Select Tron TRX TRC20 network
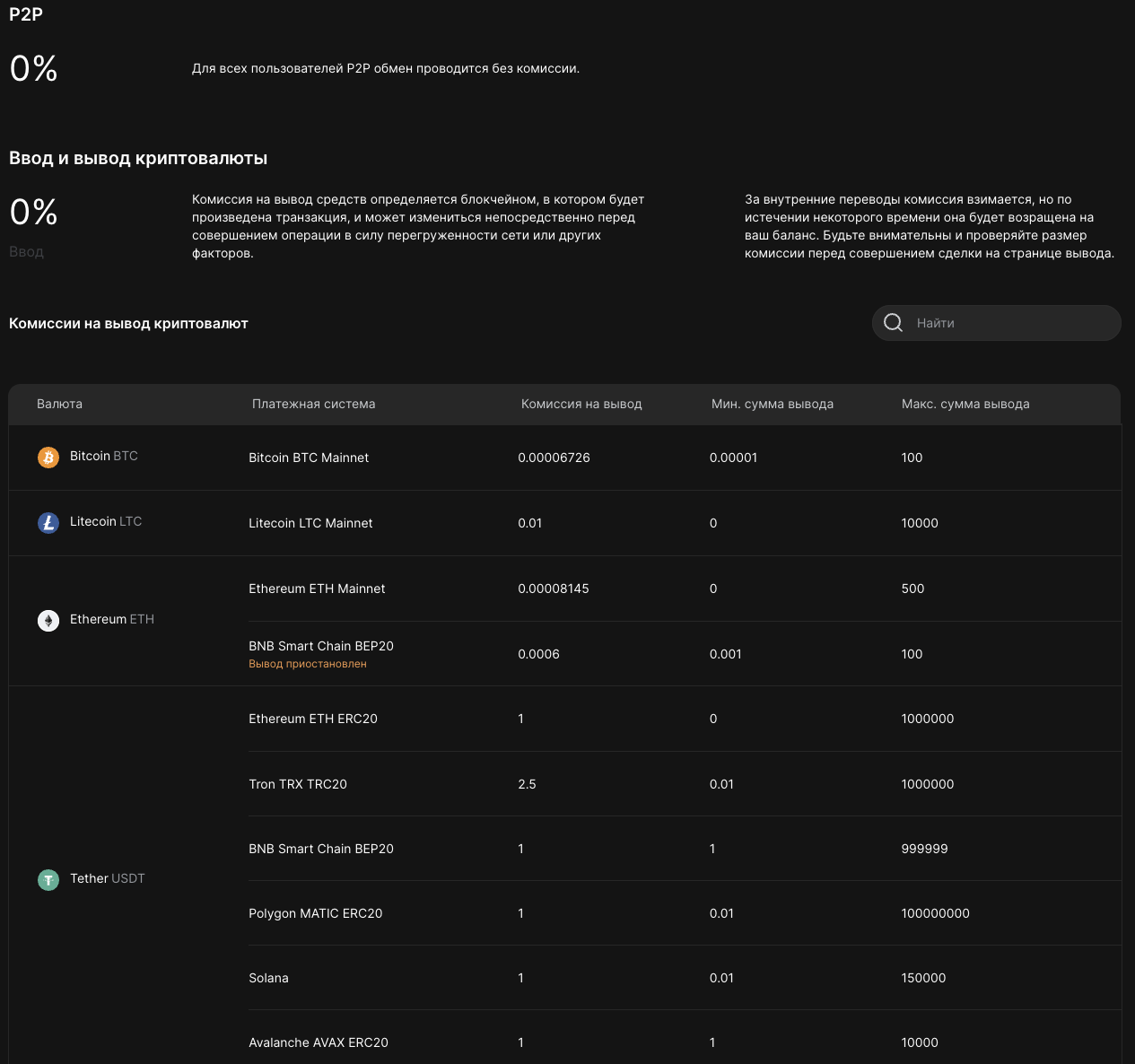This screenshot has width=1135, height=1064. pos(298,784)
